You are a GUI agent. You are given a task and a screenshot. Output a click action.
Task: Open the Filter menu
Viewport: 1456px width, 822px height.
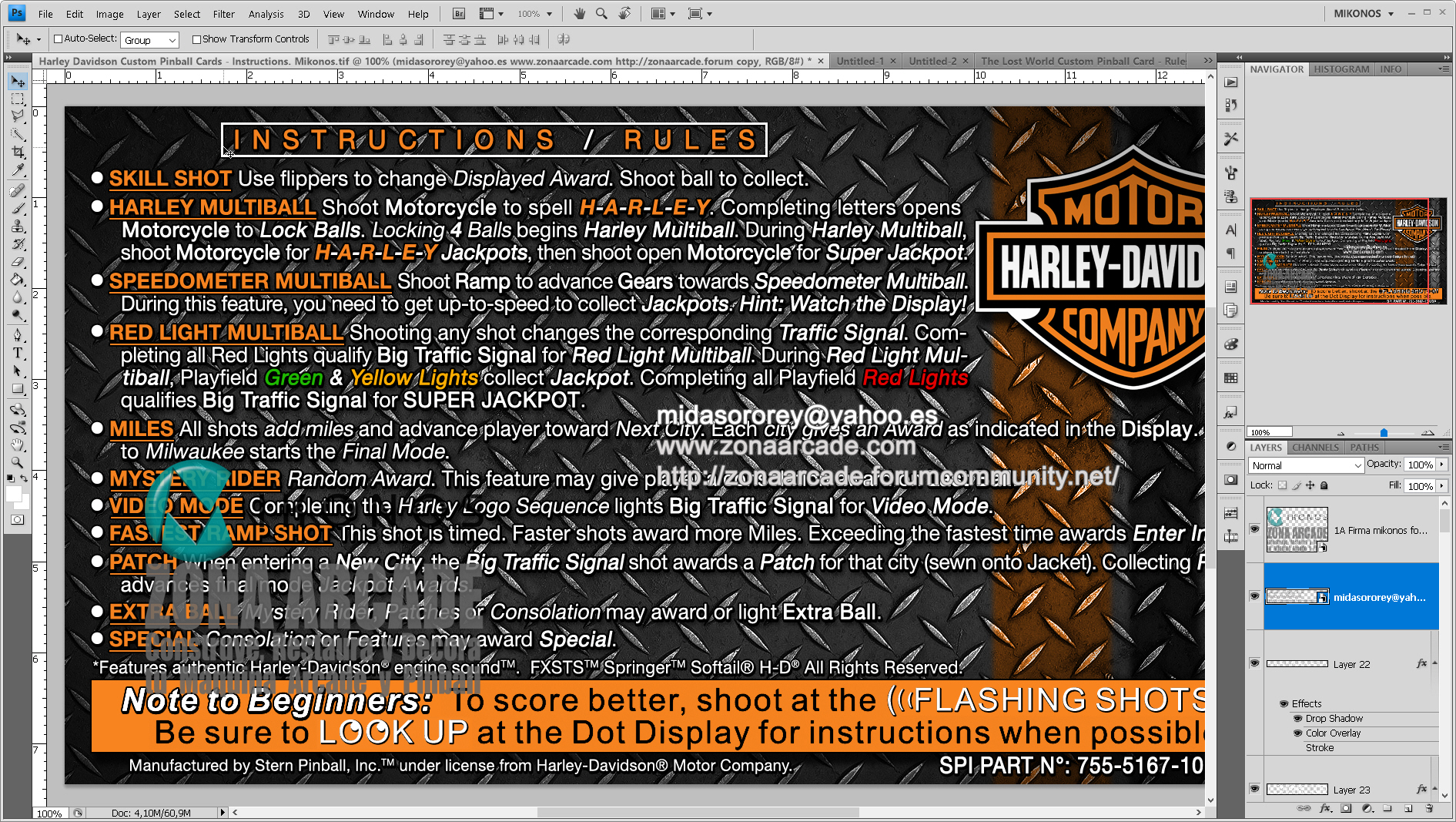(x=223, y=13)
